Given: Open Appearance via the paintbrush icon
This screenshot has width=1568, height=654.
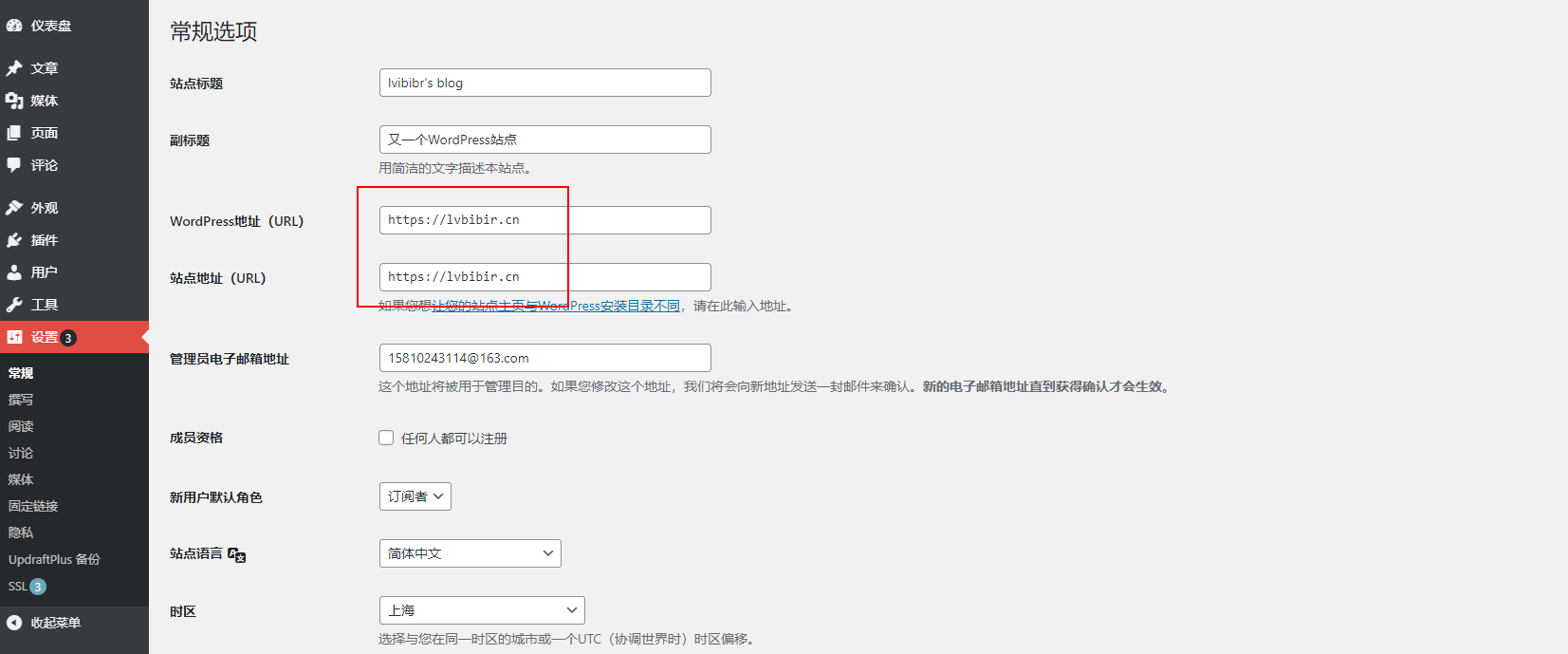Looking at the screenshot, I should coord(14,208).
